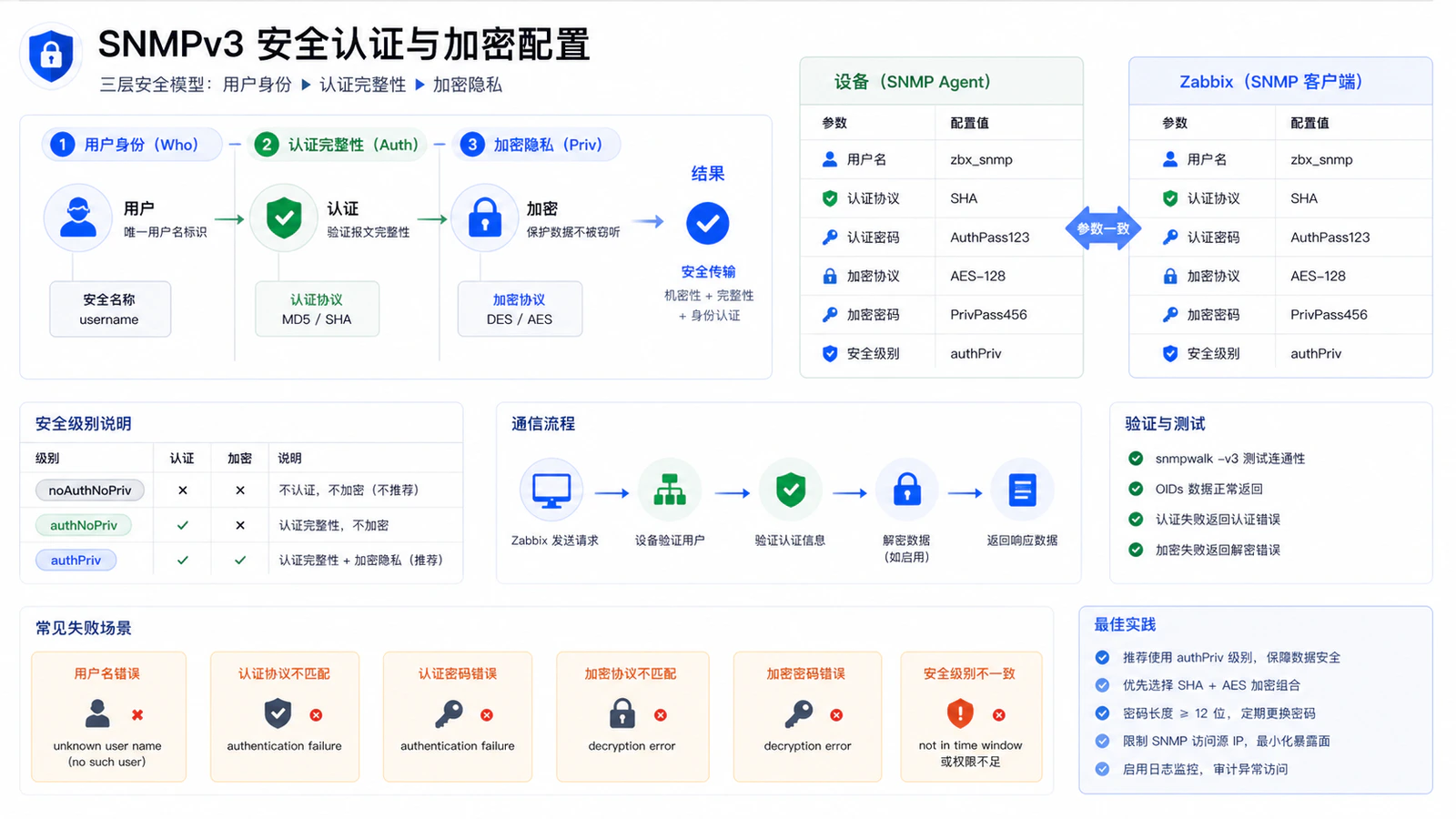Click the padlock icon in 加密协议不匹配 card

pos(622,713)
